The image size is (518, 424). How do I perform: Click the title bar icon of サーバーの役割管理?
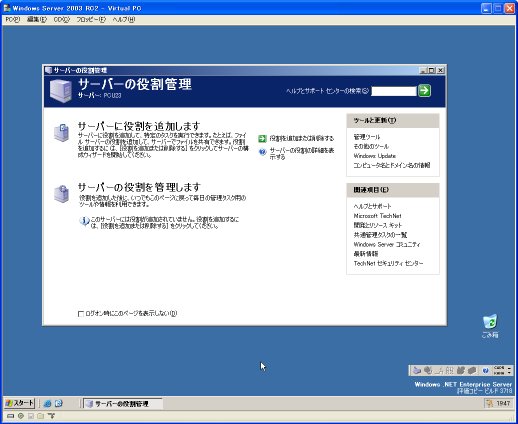click(49, 70)
